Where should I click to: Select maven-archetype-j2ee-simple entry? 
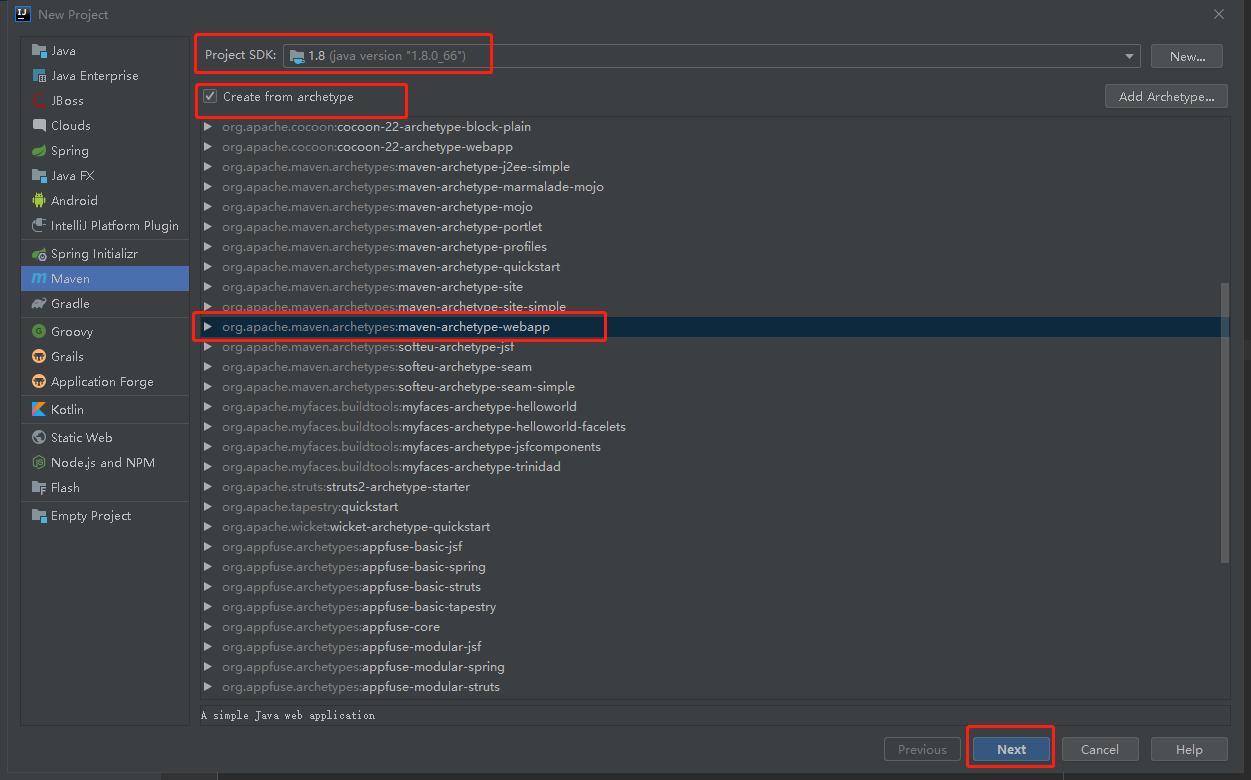click(396, 167)
